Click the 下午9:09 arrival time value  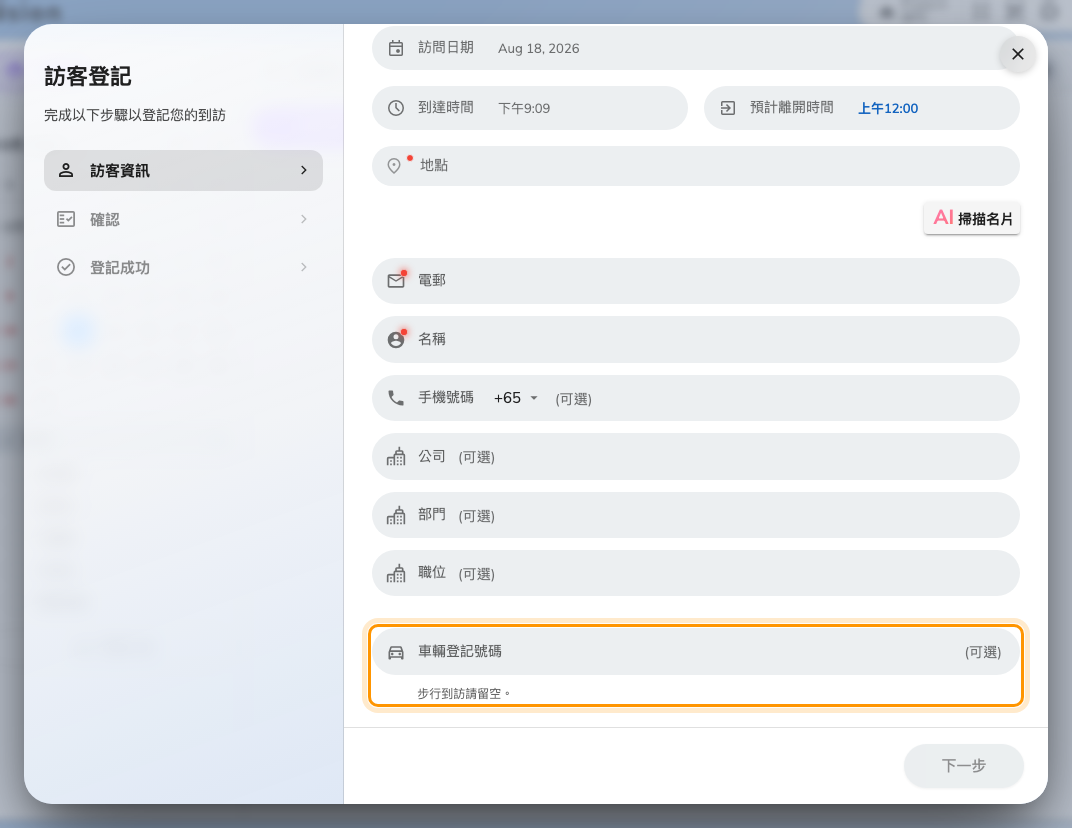point(524,108)
